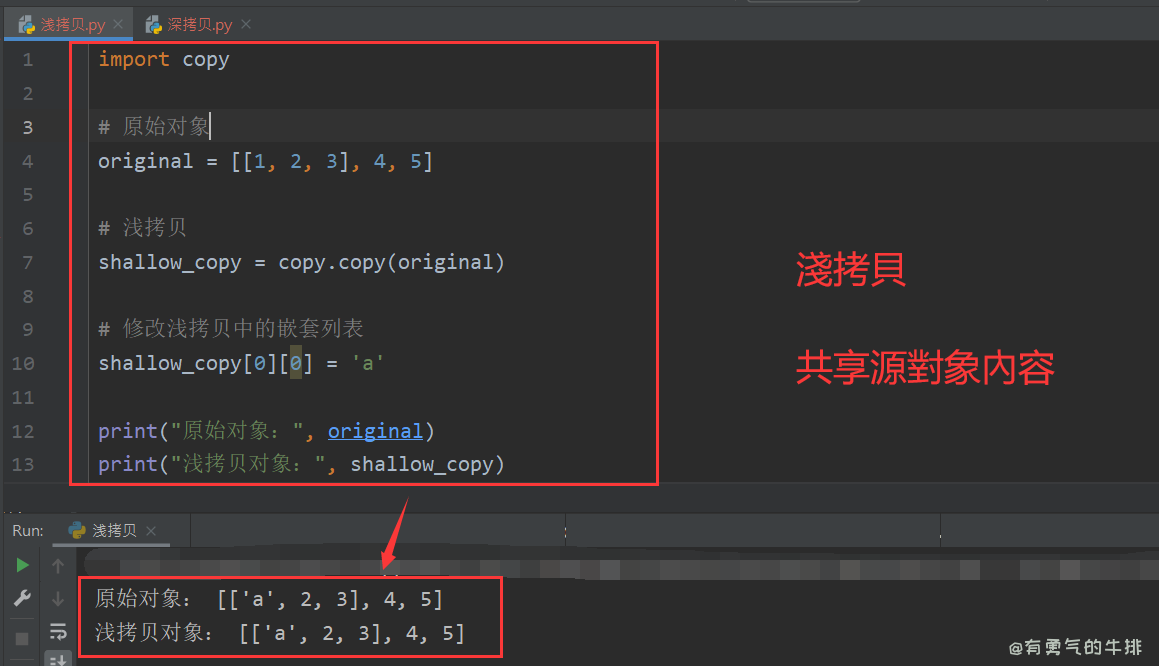Close the 浅拷贝 run tab
This screenshot has height=666, width=1159.
click(x=152, y=531)
